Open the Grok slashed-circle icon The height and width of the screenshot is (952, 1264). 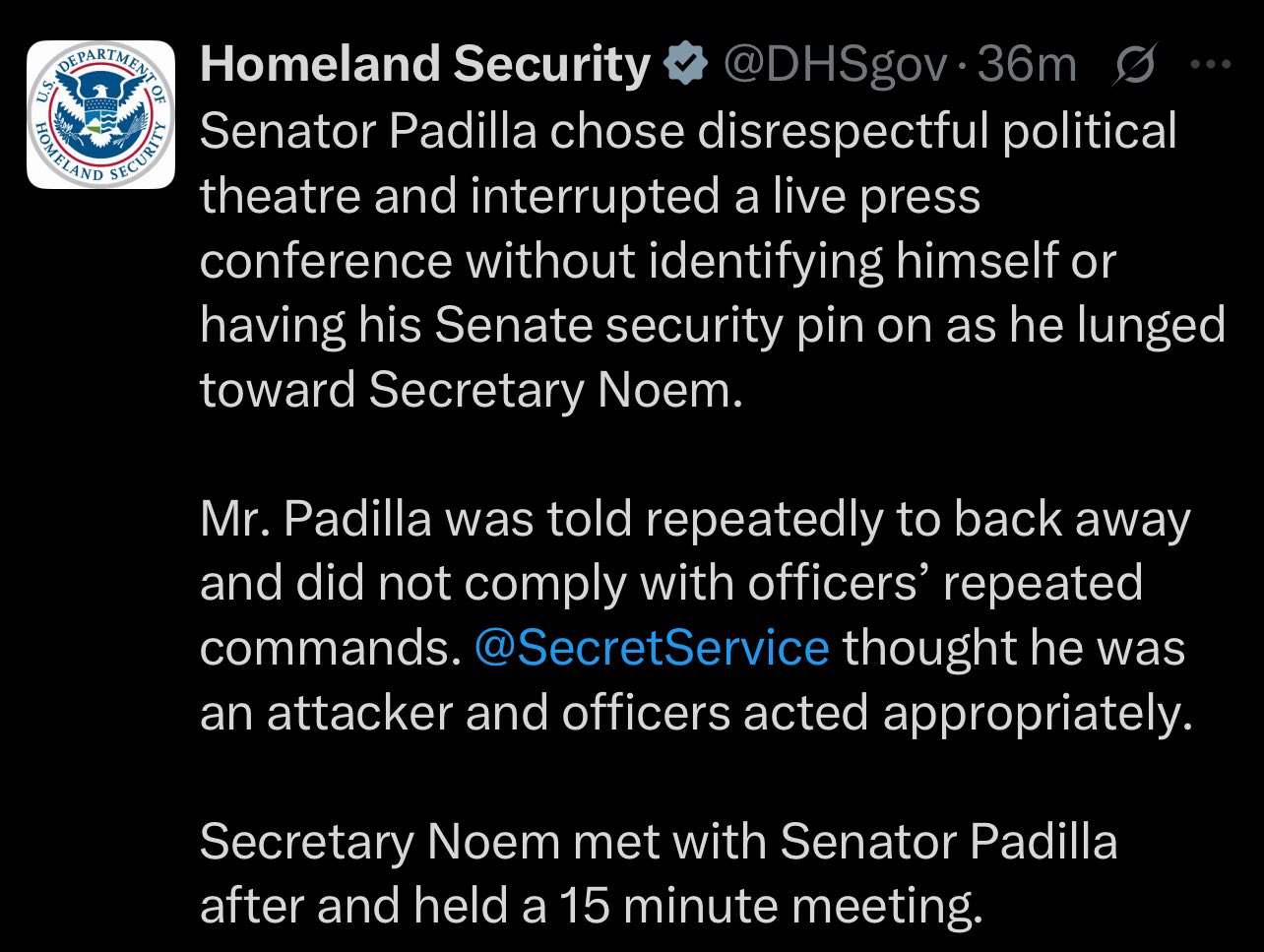[x=1137, y=66]
